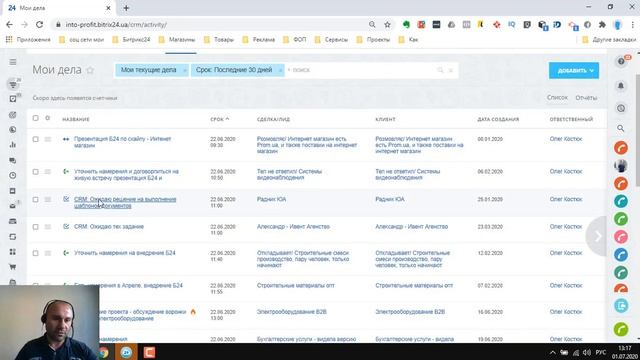Open a new browser tab
Image resolution: width=640 pixels, height=360 pixels.
point(126,8)
